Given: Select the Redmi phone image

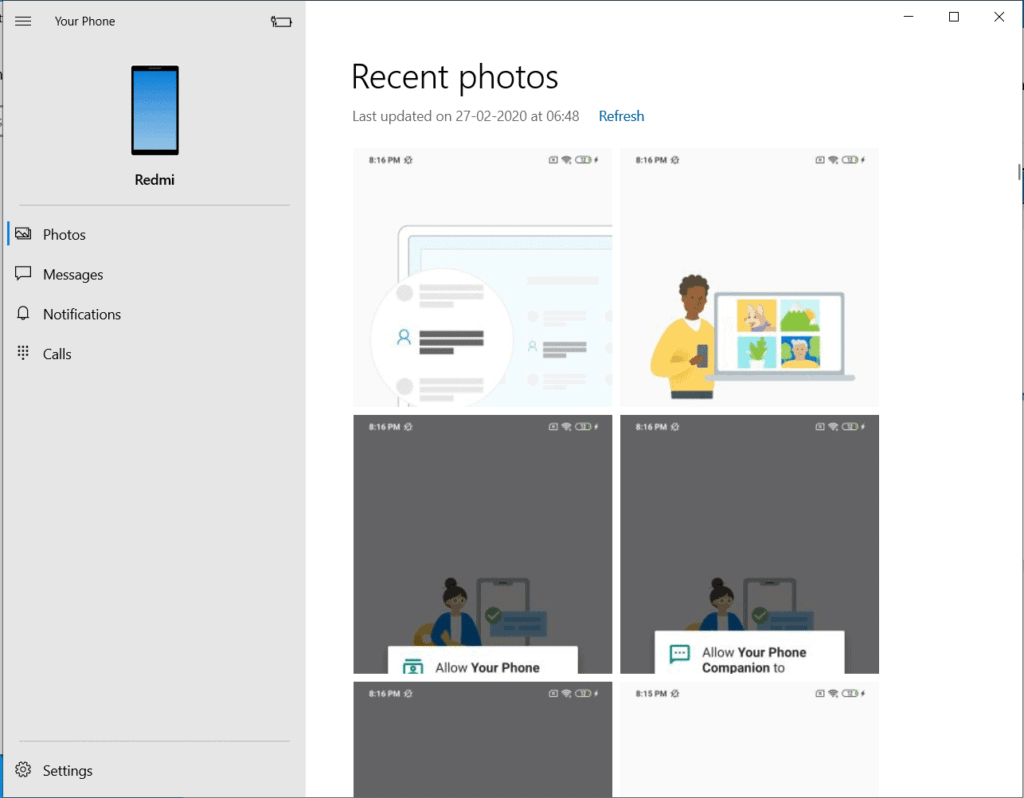Looking at the screenshot, I should [155, 110].
